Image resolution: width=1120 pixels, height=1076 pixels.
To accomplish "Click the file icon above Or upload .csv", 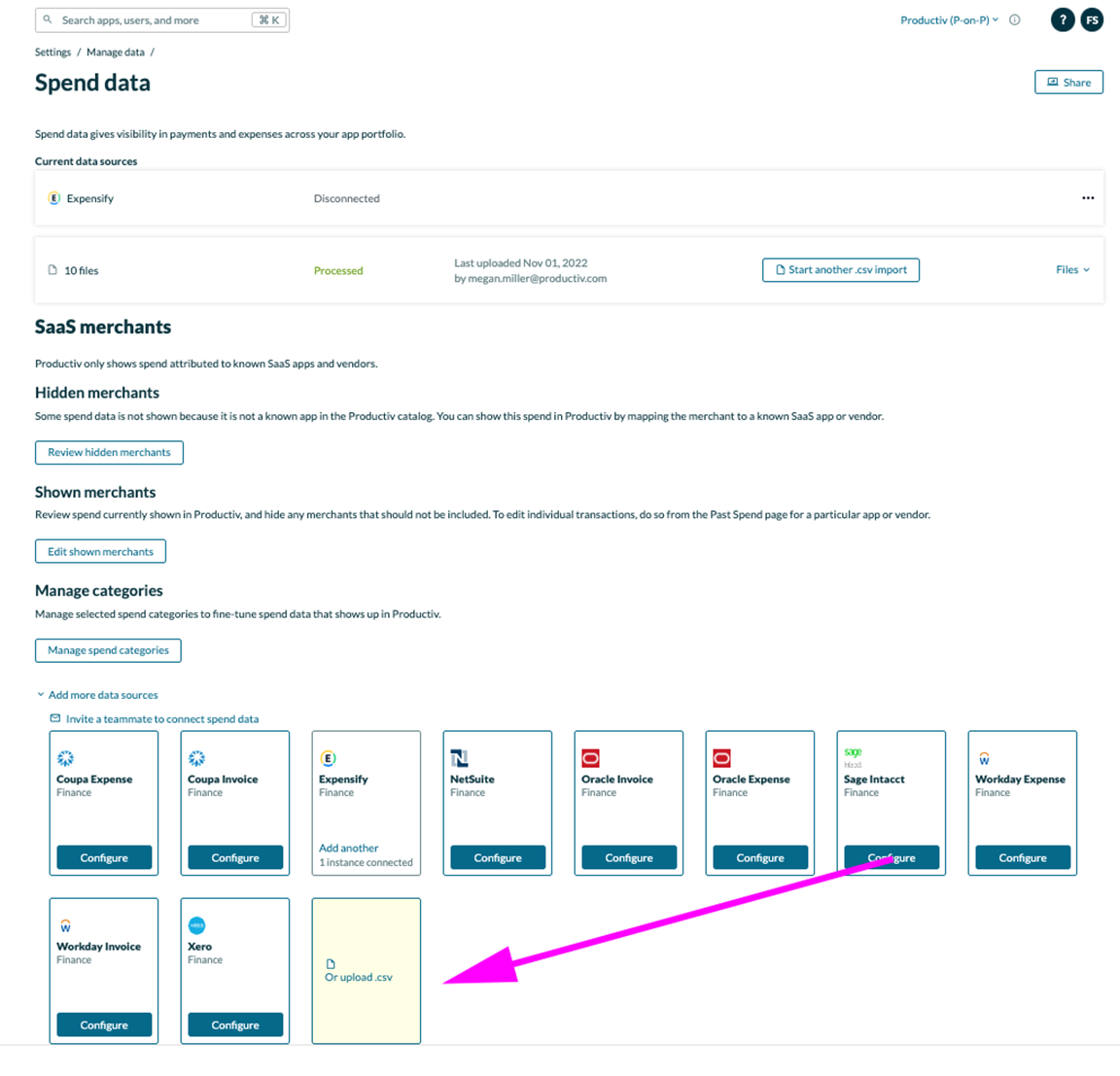I will [x=330, y=964].
